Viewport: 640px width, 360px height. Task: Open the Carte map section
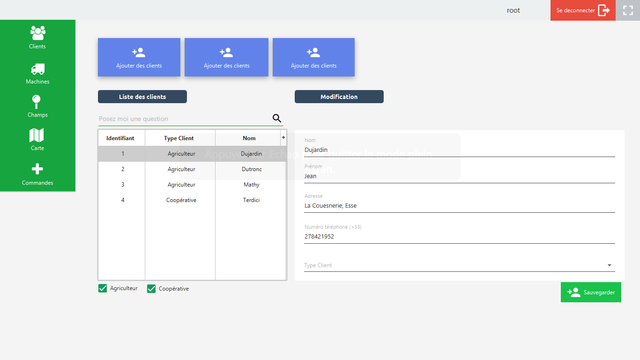coord(37,139)
